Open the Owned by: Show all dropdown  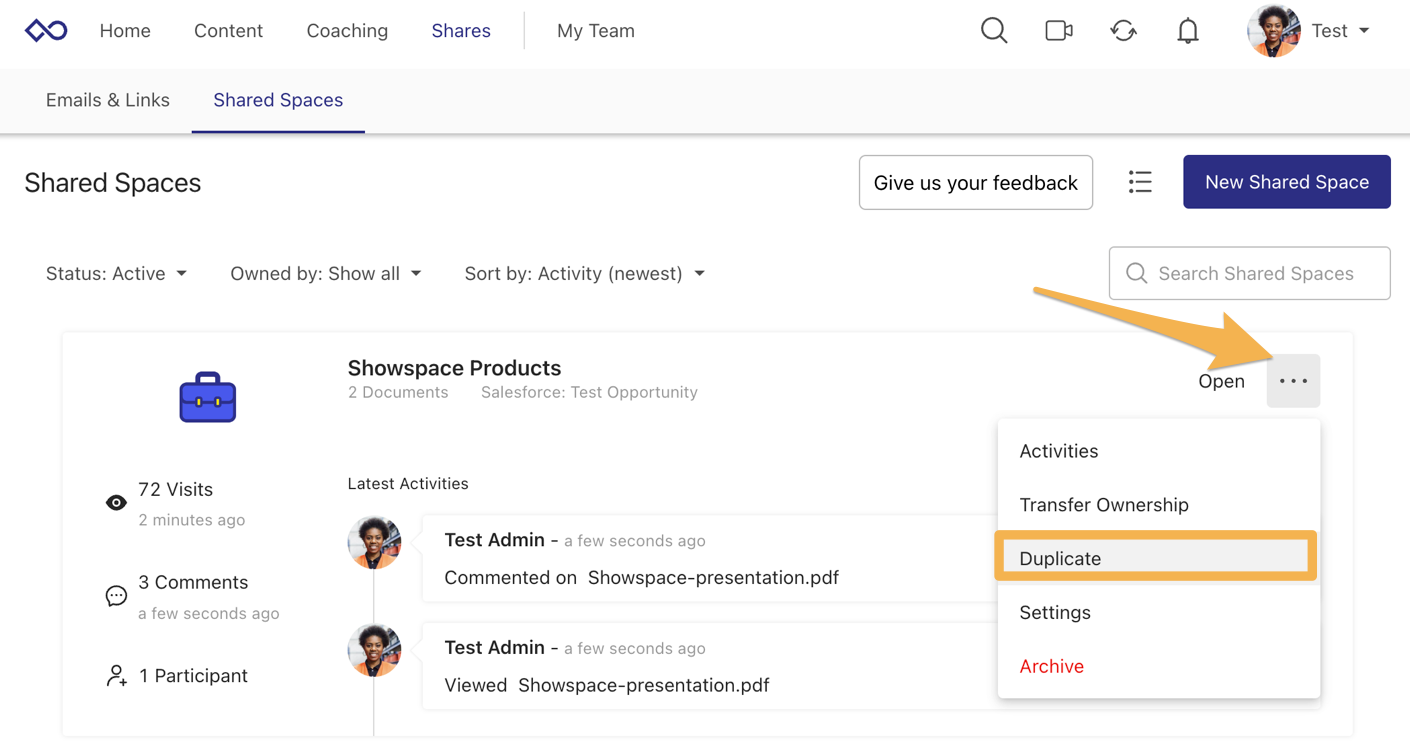click(x=326, y=274)
